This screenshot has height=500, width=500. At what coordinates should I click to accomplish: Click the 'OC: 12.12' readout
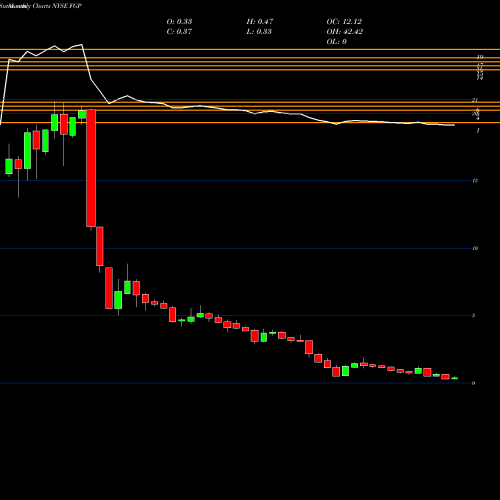[344, 21]
